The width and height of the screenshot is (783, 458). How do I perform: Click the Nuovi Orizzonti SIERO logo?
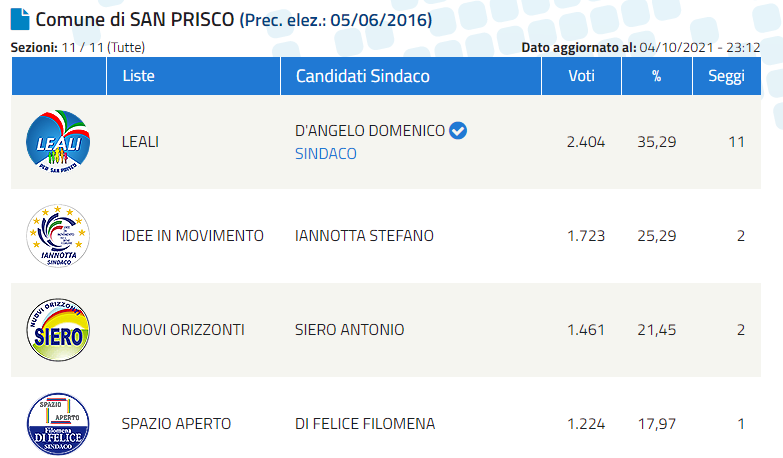58,329
